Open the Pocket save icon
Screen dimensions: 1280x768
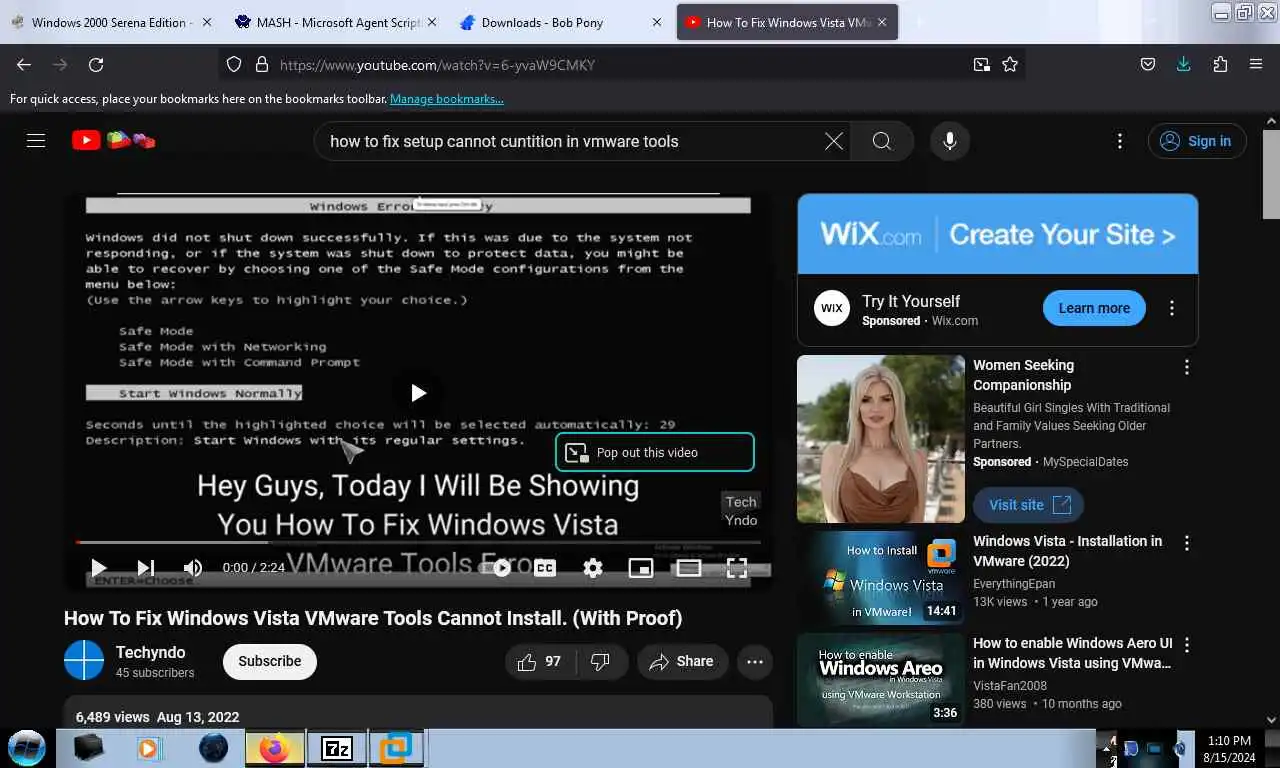[1148, 64]
